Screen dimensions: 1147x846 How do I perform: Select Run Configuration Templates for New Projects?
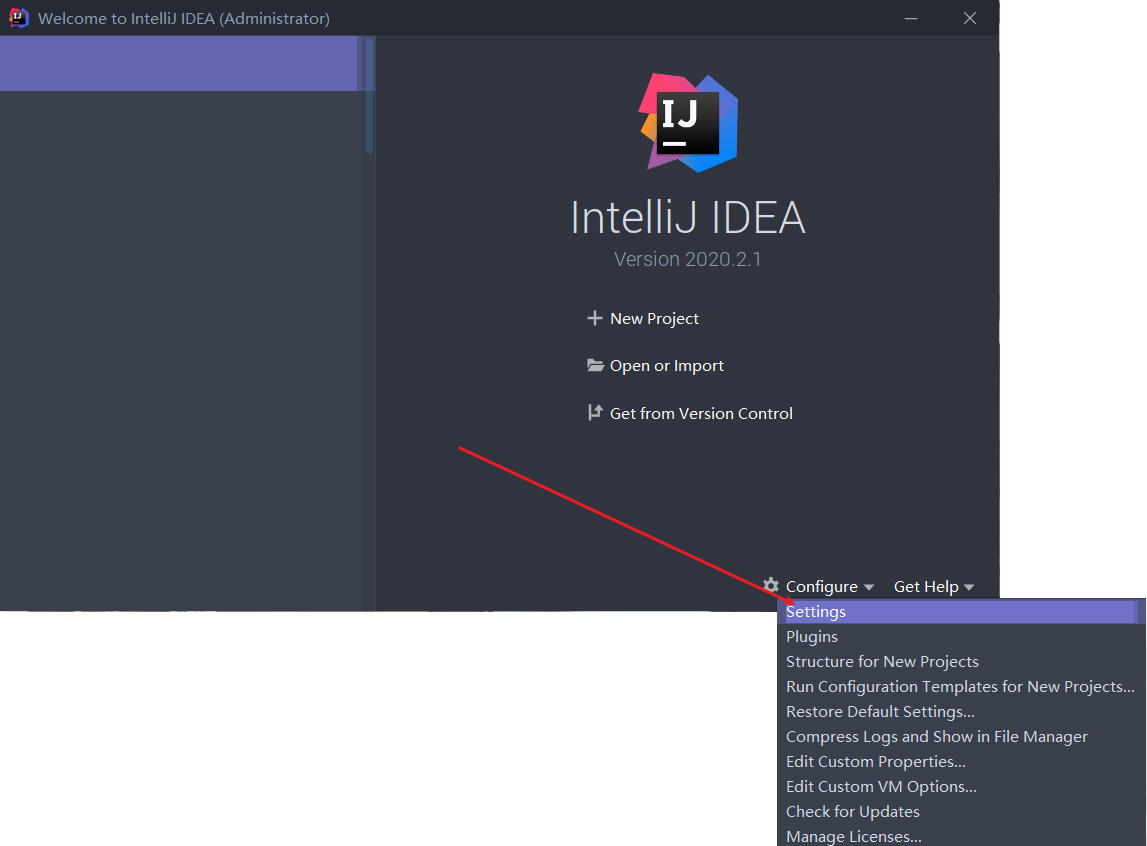coord(959,686)
